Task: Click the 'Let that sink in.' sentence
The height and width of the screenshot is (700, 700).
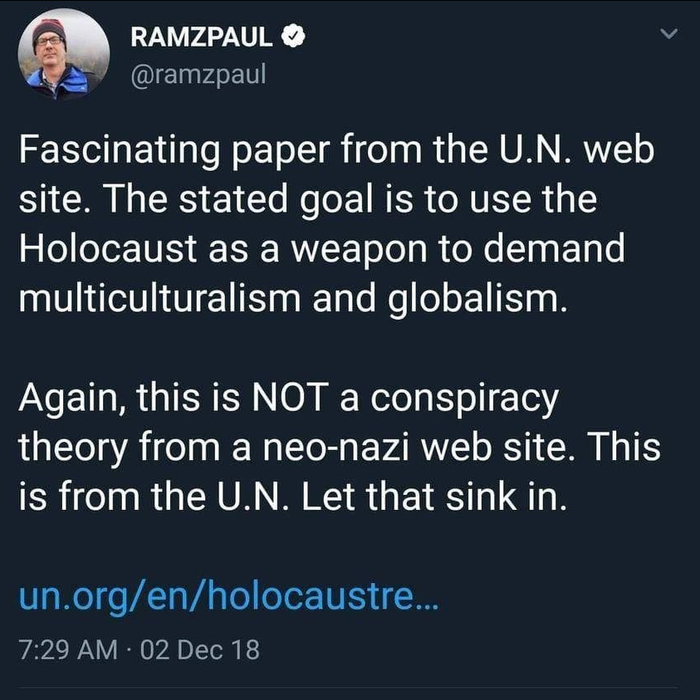Action: pos(434,497)
